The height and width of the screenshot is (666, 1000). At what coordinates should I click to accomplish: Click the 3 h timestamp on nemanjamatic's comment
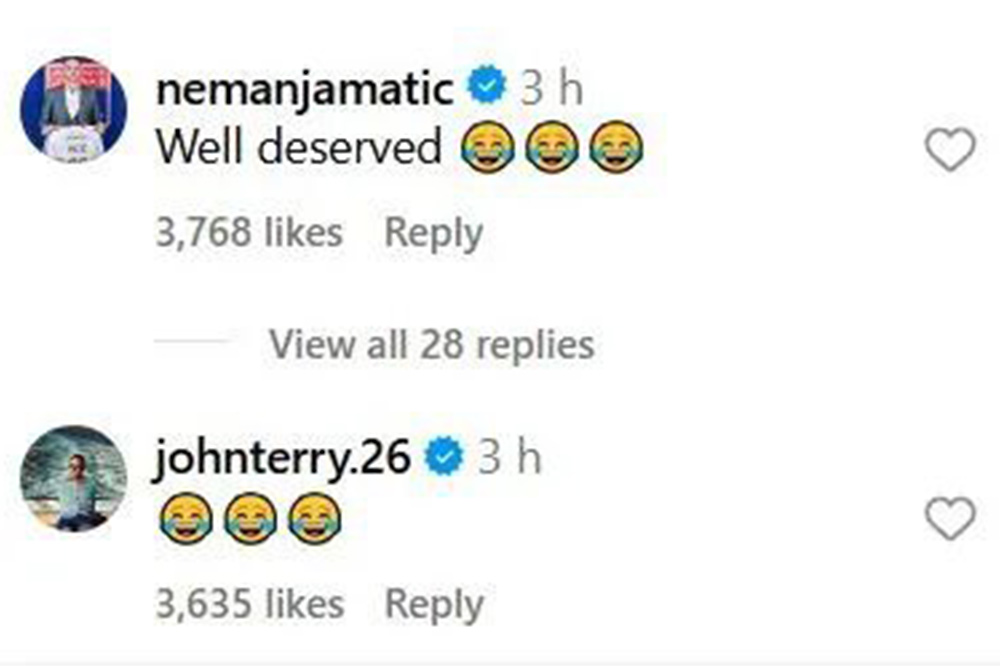551,90
